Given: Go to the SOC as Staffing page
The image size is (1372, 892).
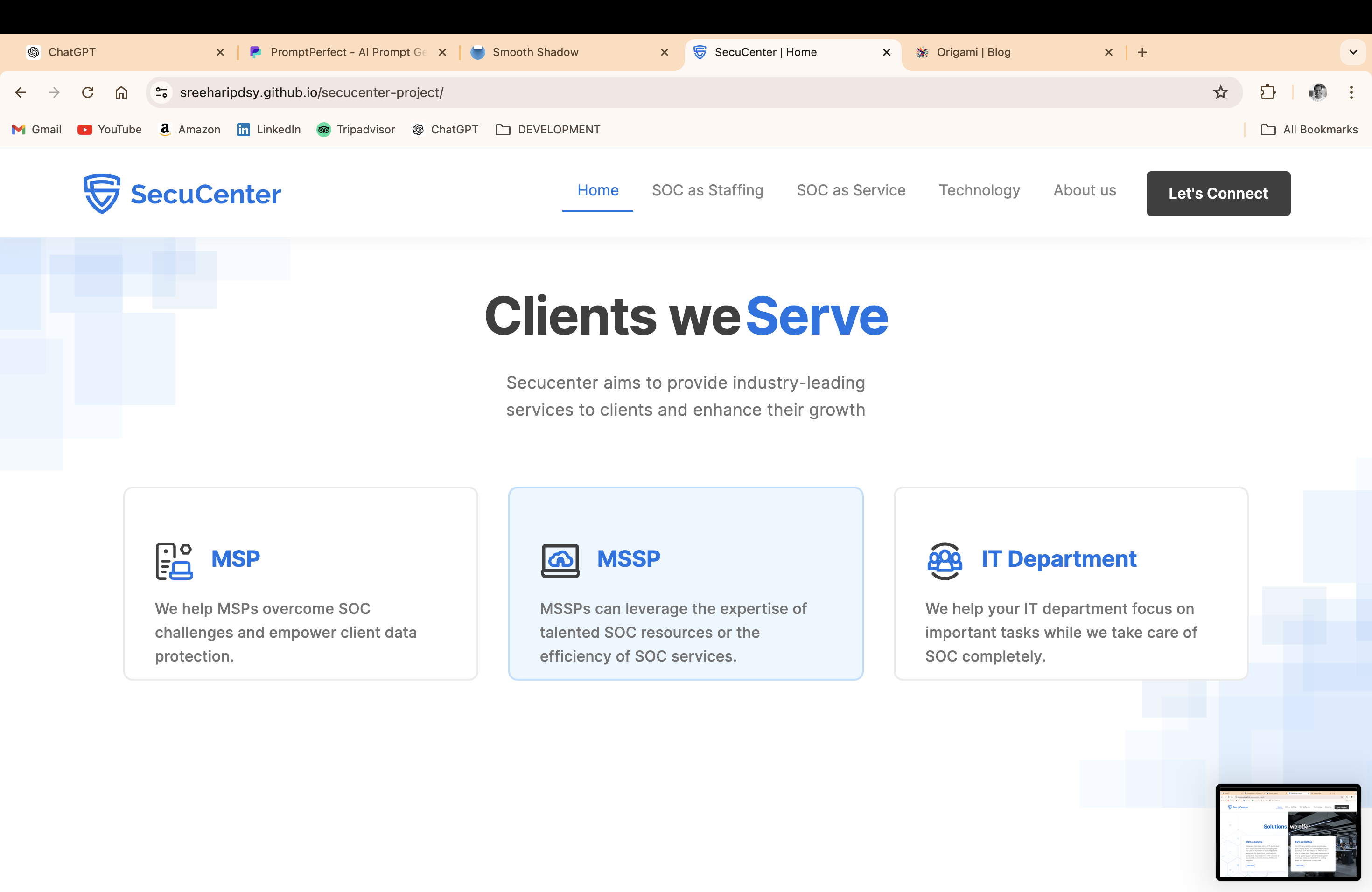Looking at the screenshot, I should 707,190.
